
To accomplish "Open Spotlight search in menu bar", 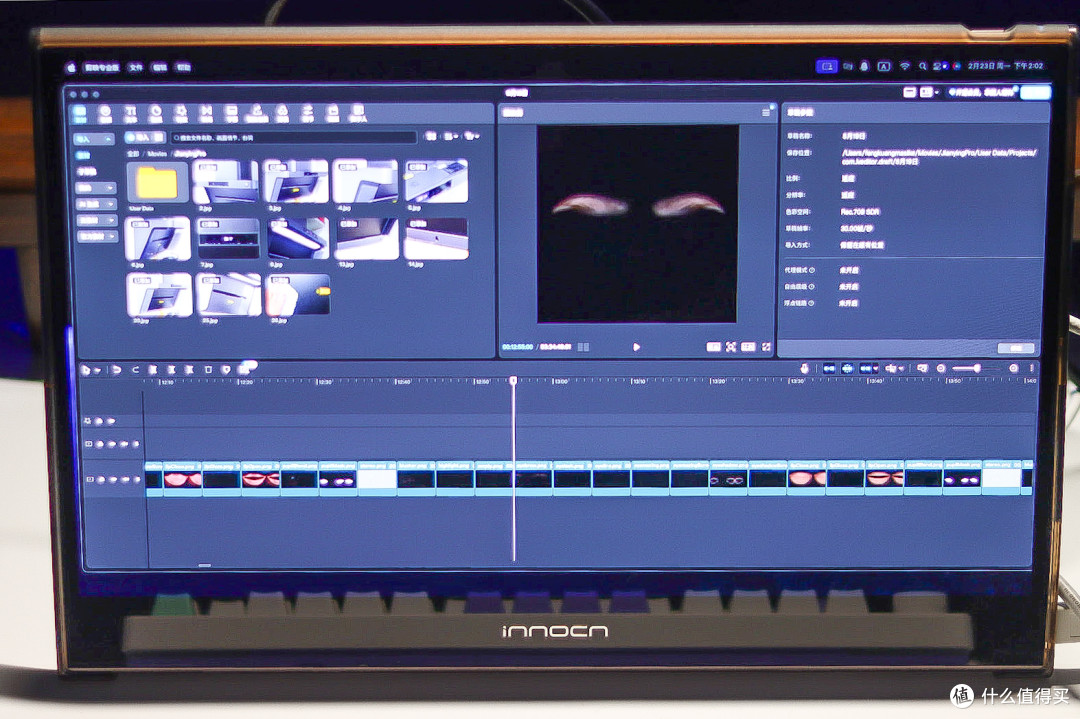I will [x=922, y=66].
